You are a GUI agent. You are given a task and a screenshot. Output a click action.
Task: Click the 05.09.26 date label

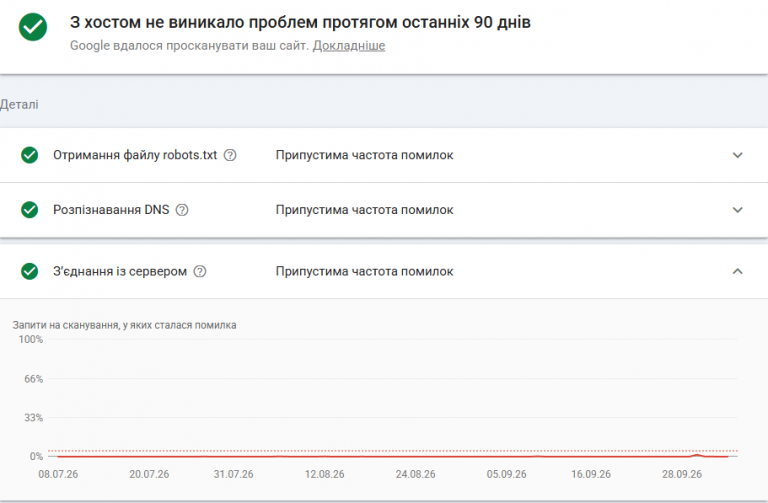click(506, 475)
